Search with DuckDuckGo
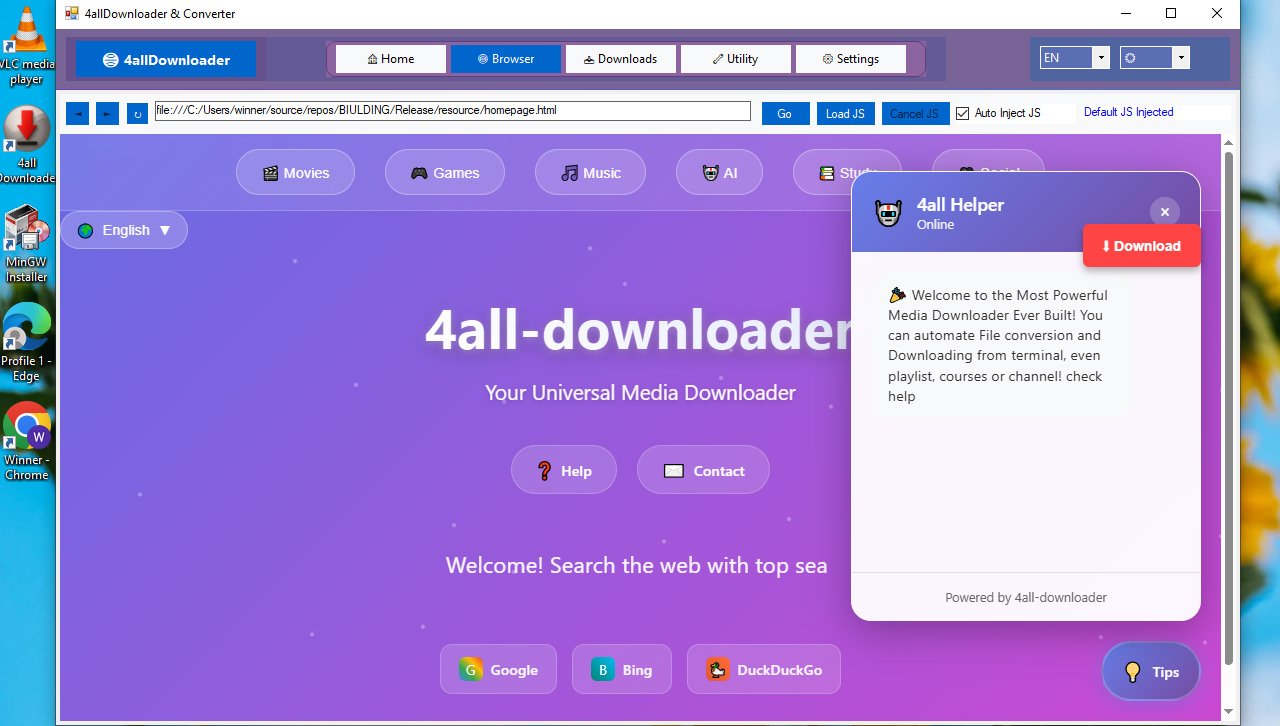The width and height of the screenshot is (1280, 726). click(x=764, y=669)
